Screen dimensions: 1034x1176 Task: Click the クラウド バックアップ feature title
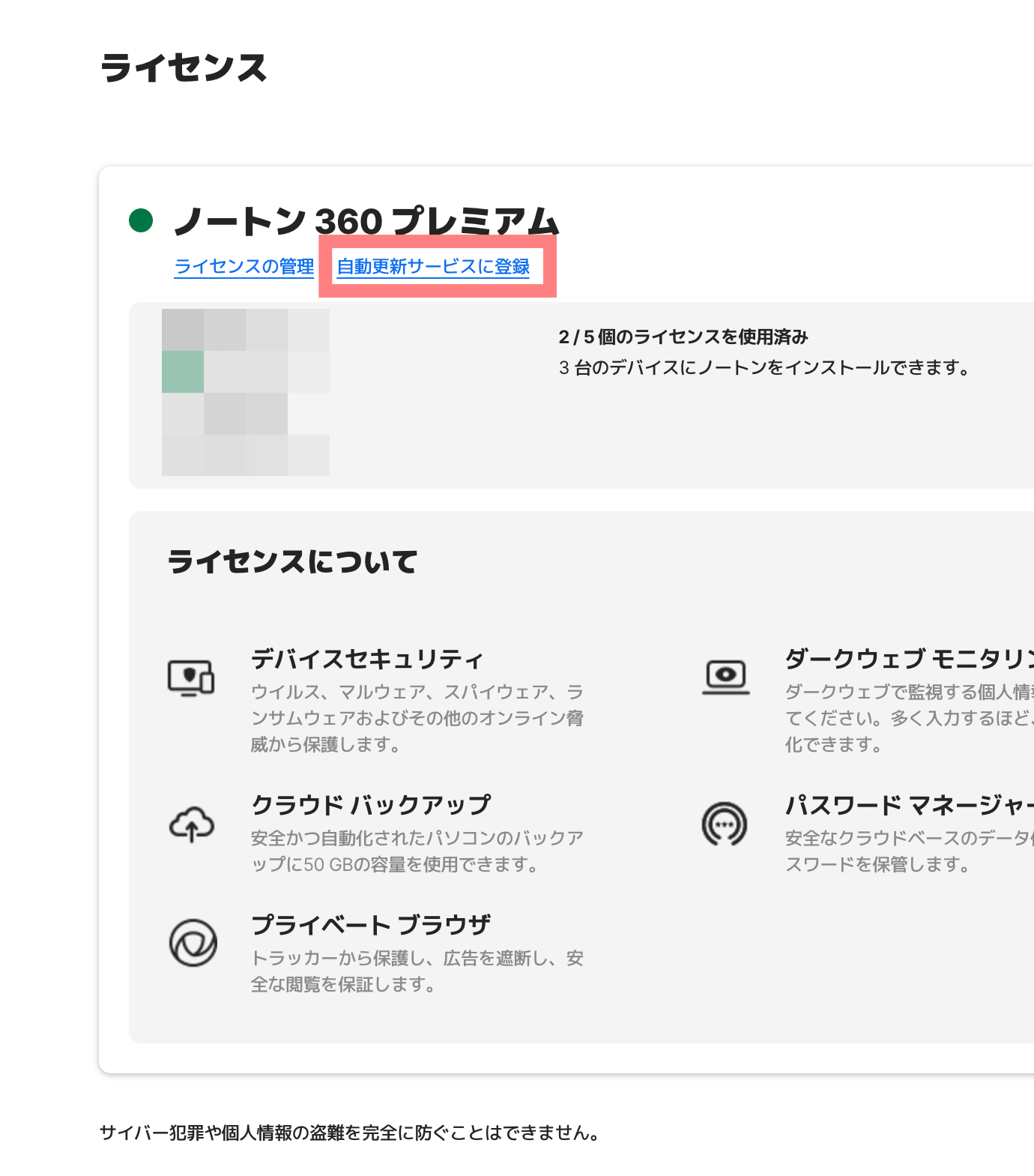[371, 805]
